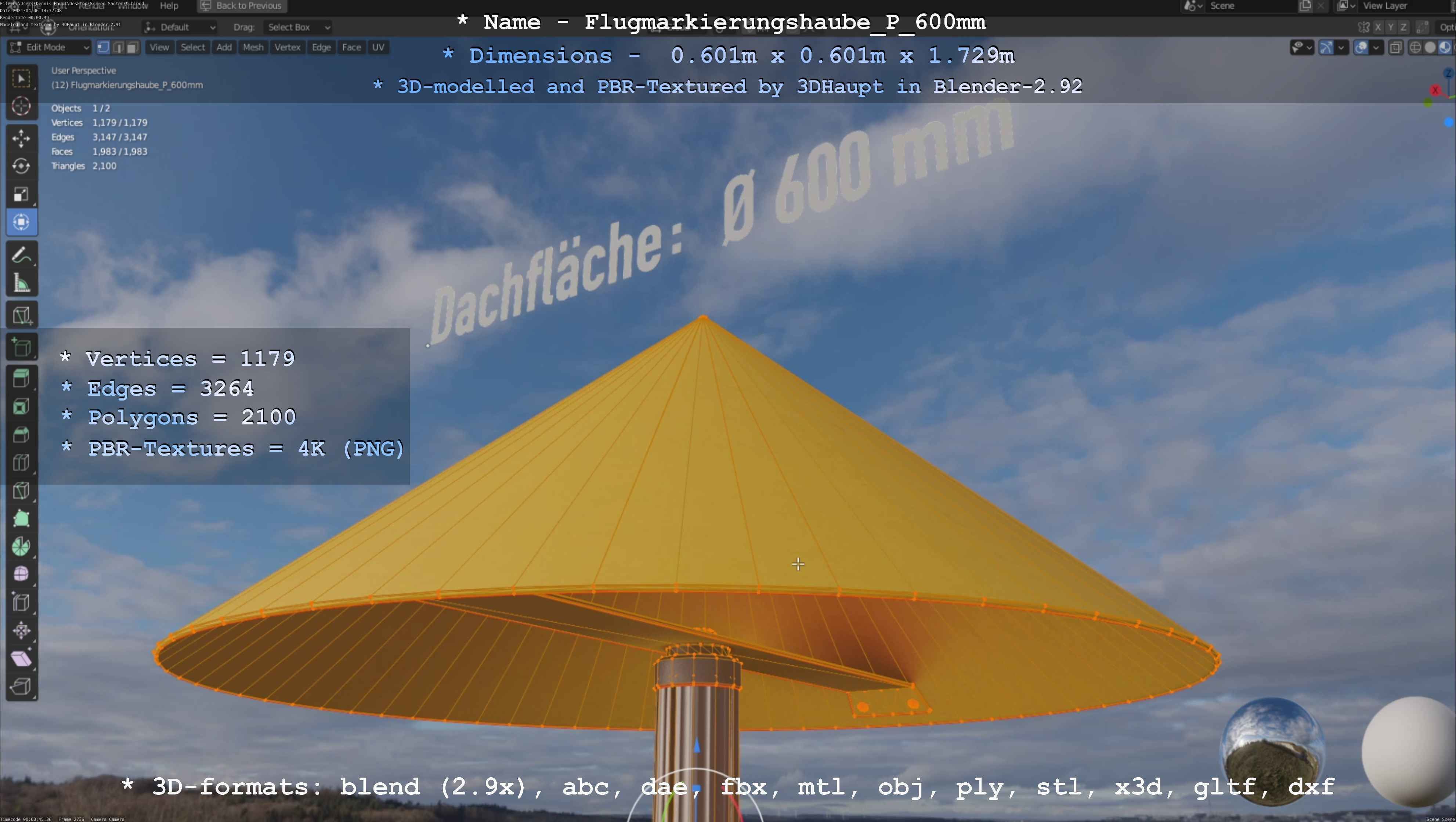Screen dimensions: 1456x822
Task: Toggle viewport gizmos visibility
Action: pyautogui.click(x=1326, y=47)
